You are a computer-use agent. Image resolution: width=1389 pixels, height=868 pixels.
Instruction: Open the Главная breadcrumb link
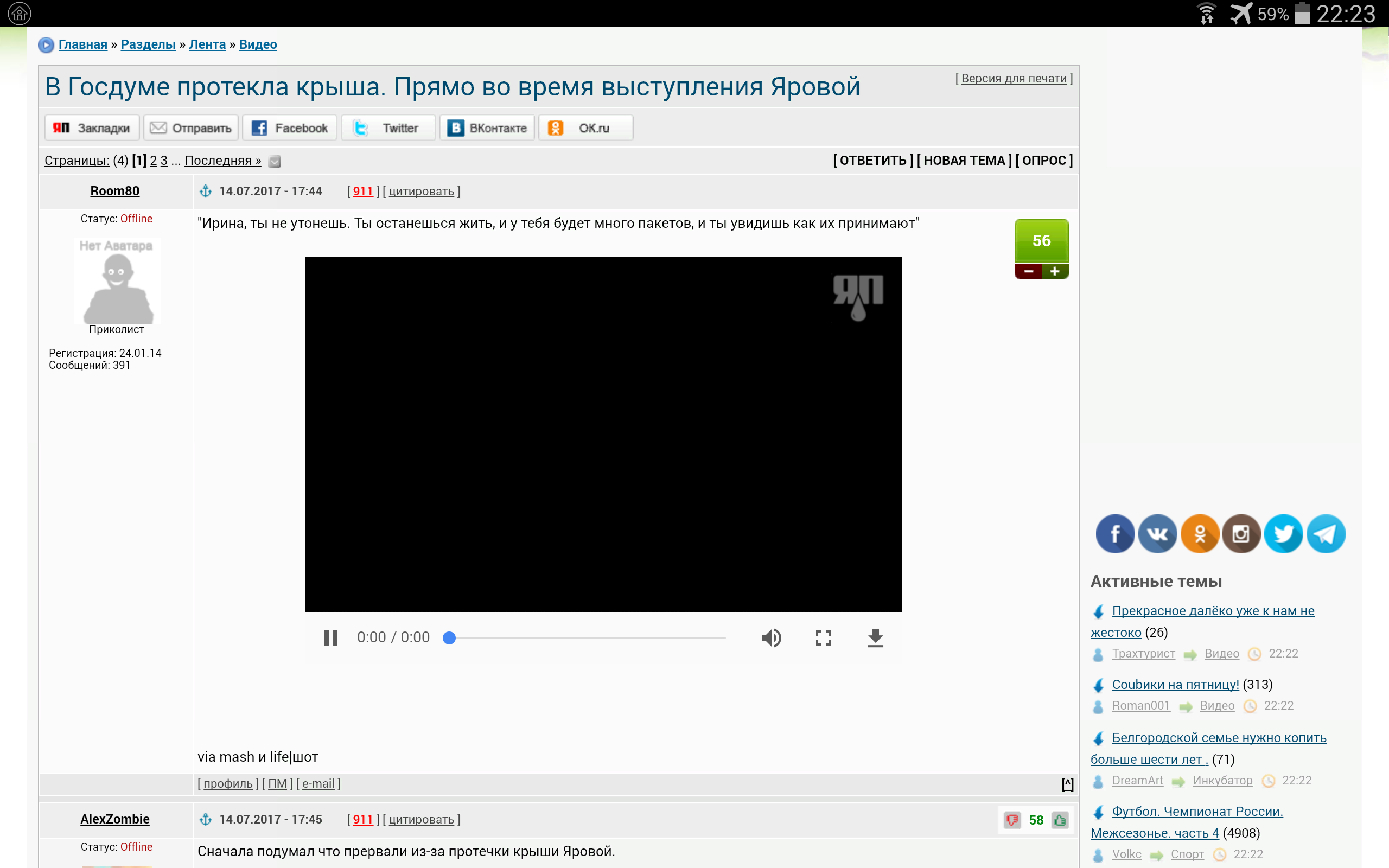[82, 44]
